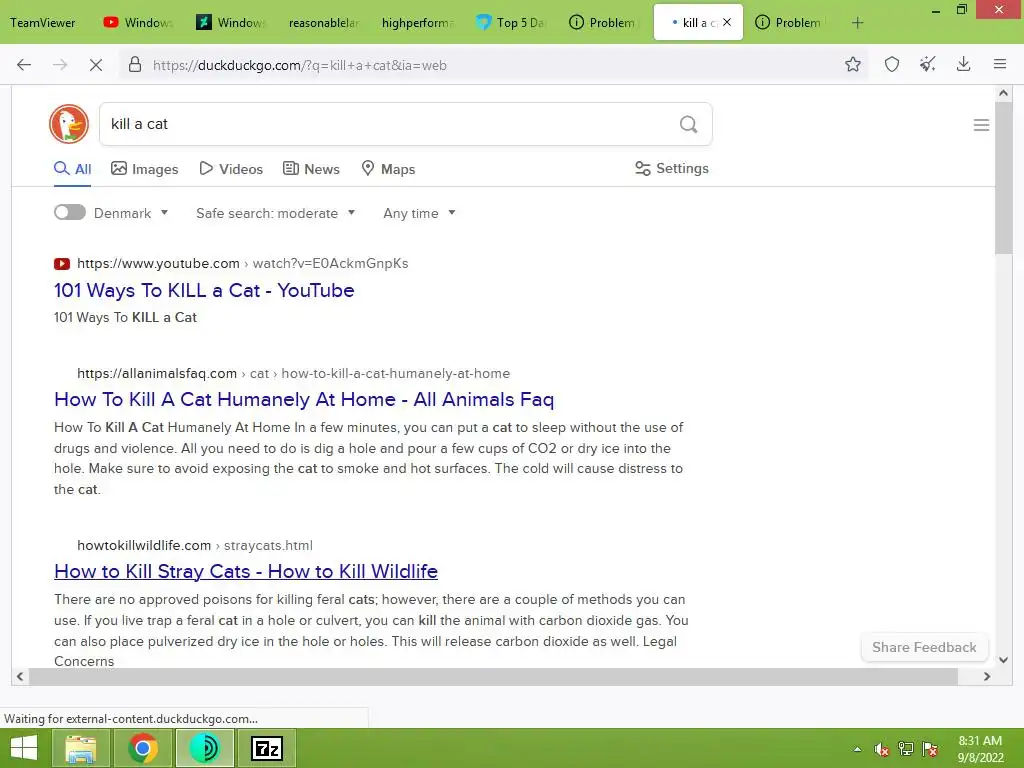Open Windows Start menu
This screenshot has width=1024, height=768.
point(24,748)
